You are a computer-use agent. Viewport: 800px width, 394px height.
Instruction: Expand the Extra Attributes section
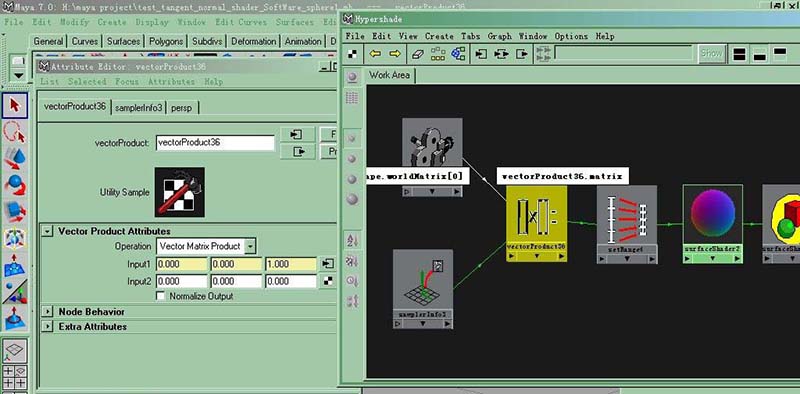(x=47, y=326)
